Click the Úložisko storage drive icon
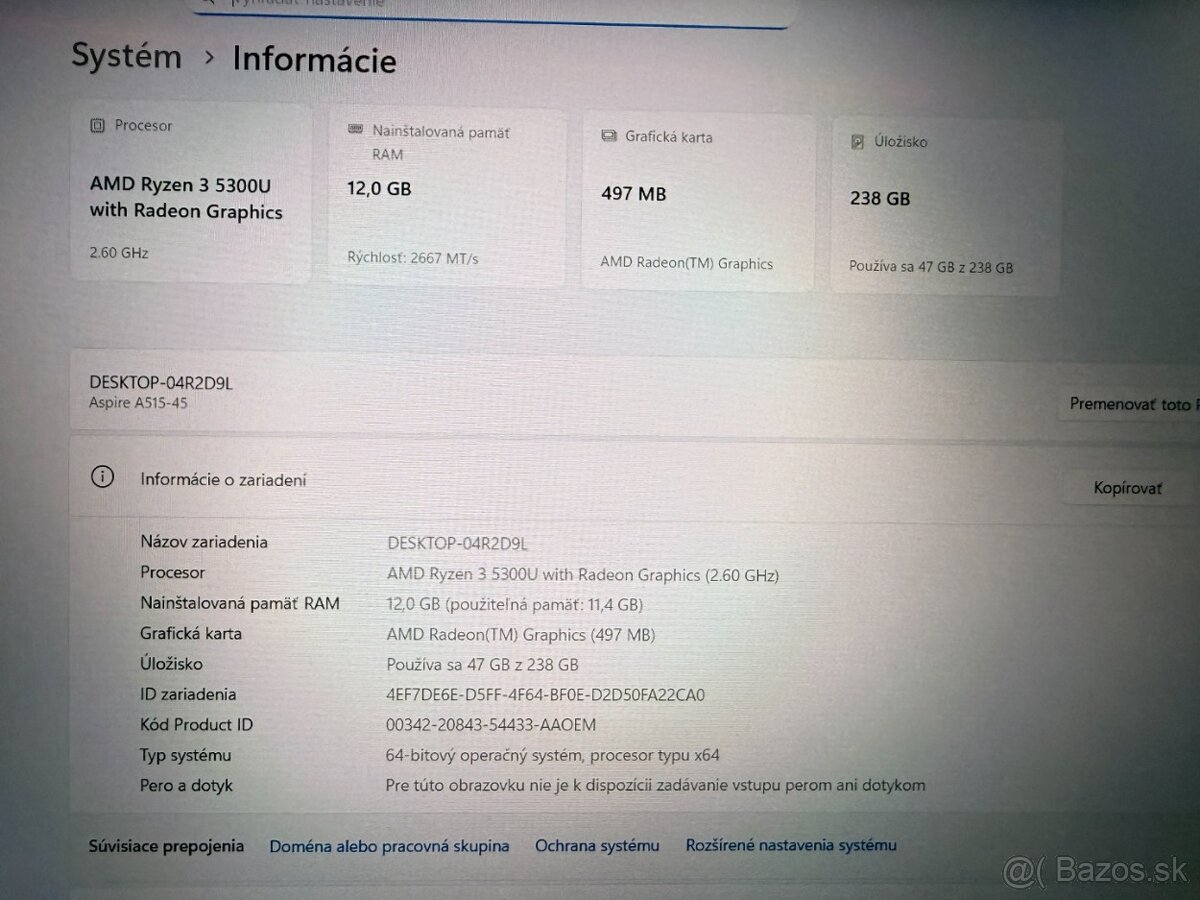 pos(857,142)
